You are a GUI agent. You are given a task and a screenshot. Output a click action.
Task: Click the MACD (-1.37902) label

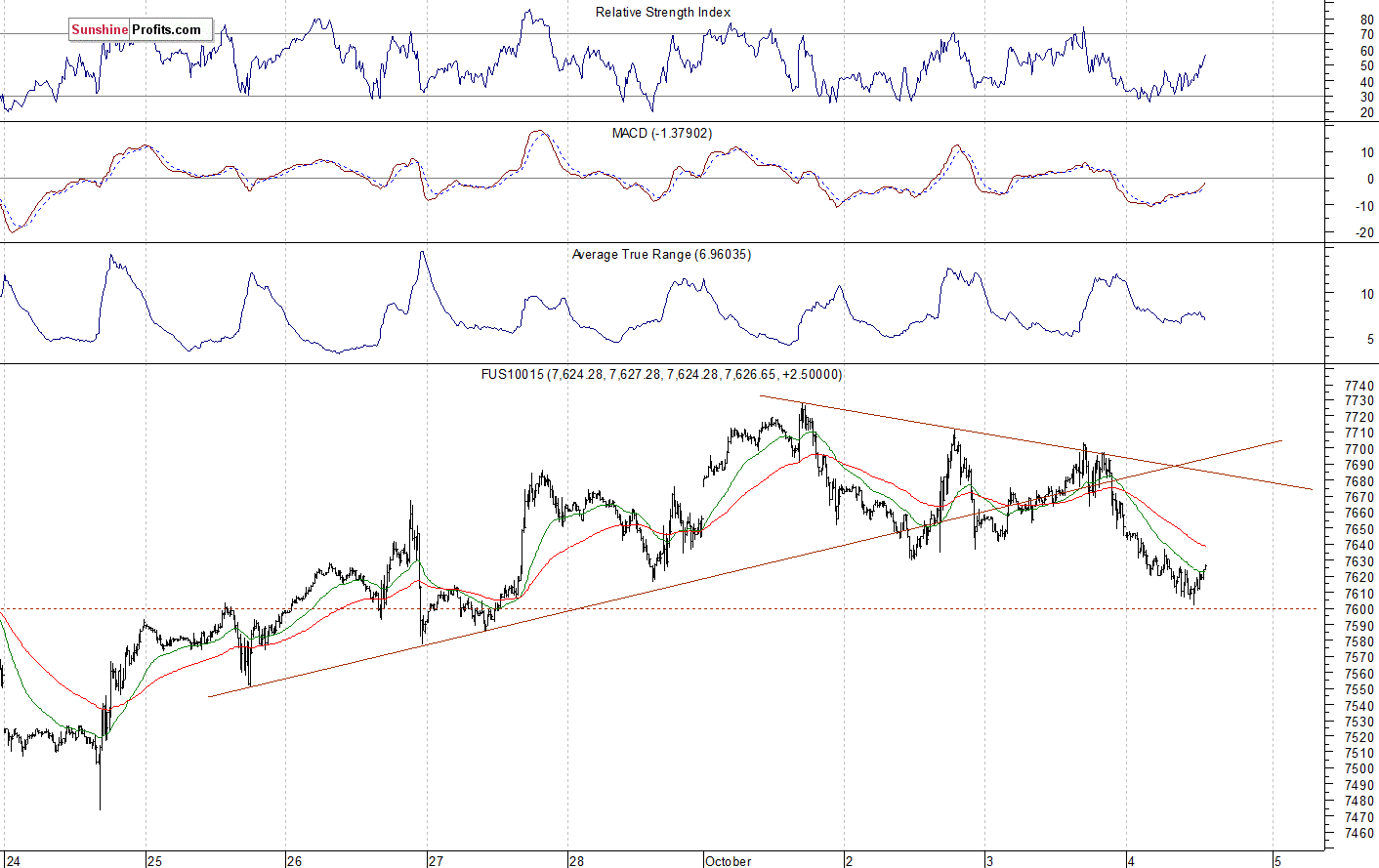pos(662,133)
